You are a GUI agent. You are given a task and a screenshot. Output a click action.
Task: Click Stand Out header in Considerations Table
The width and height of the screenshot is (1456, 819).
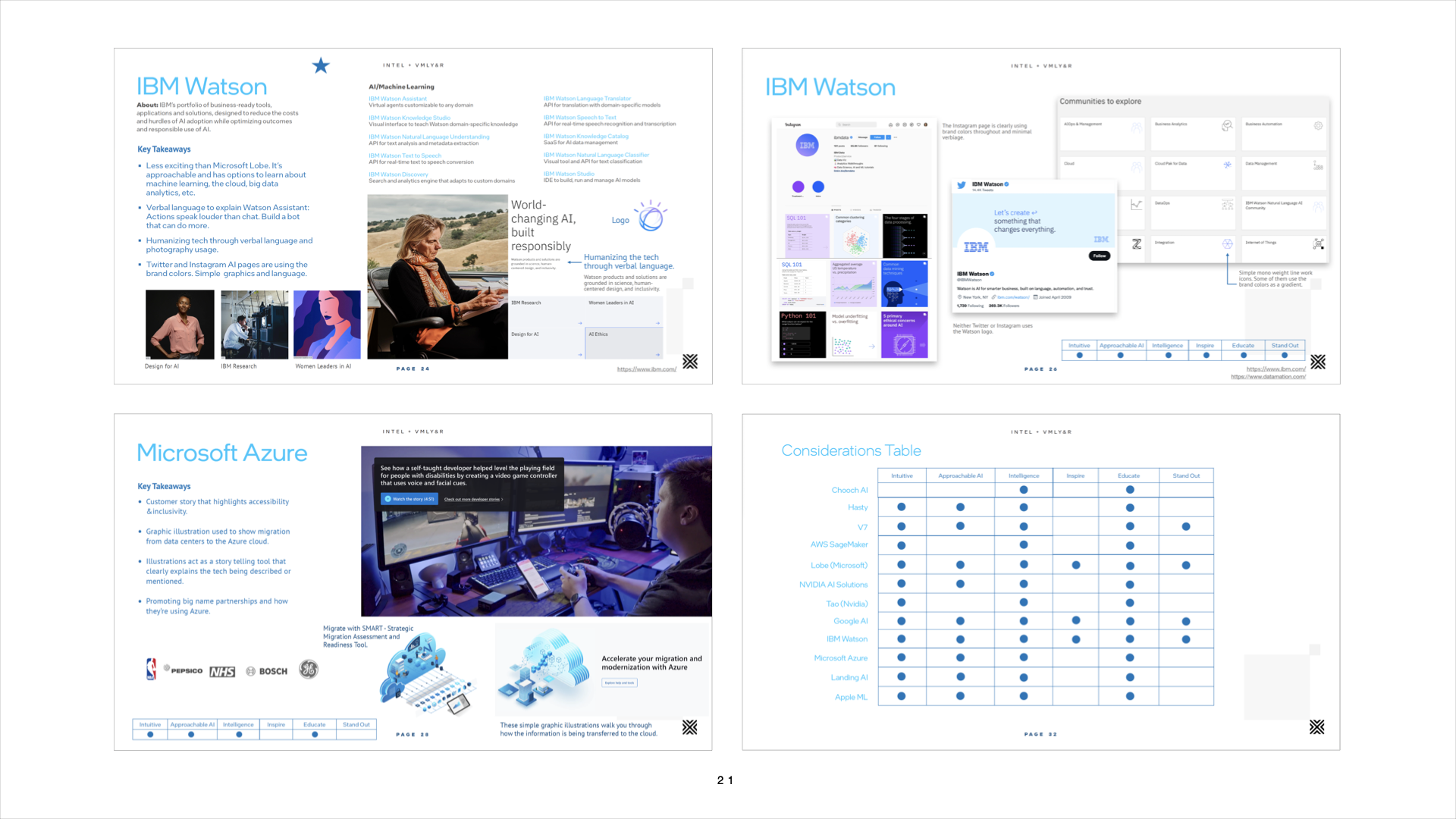1186,476
